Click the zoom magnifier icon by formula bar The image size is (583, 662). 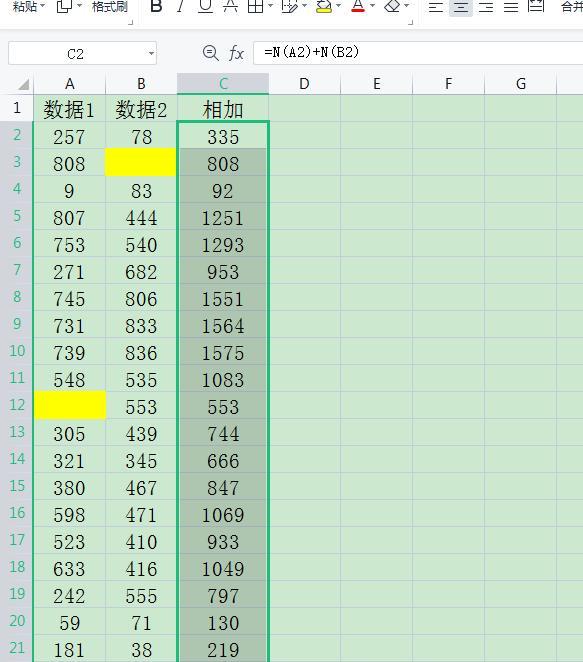pos(210,53)
